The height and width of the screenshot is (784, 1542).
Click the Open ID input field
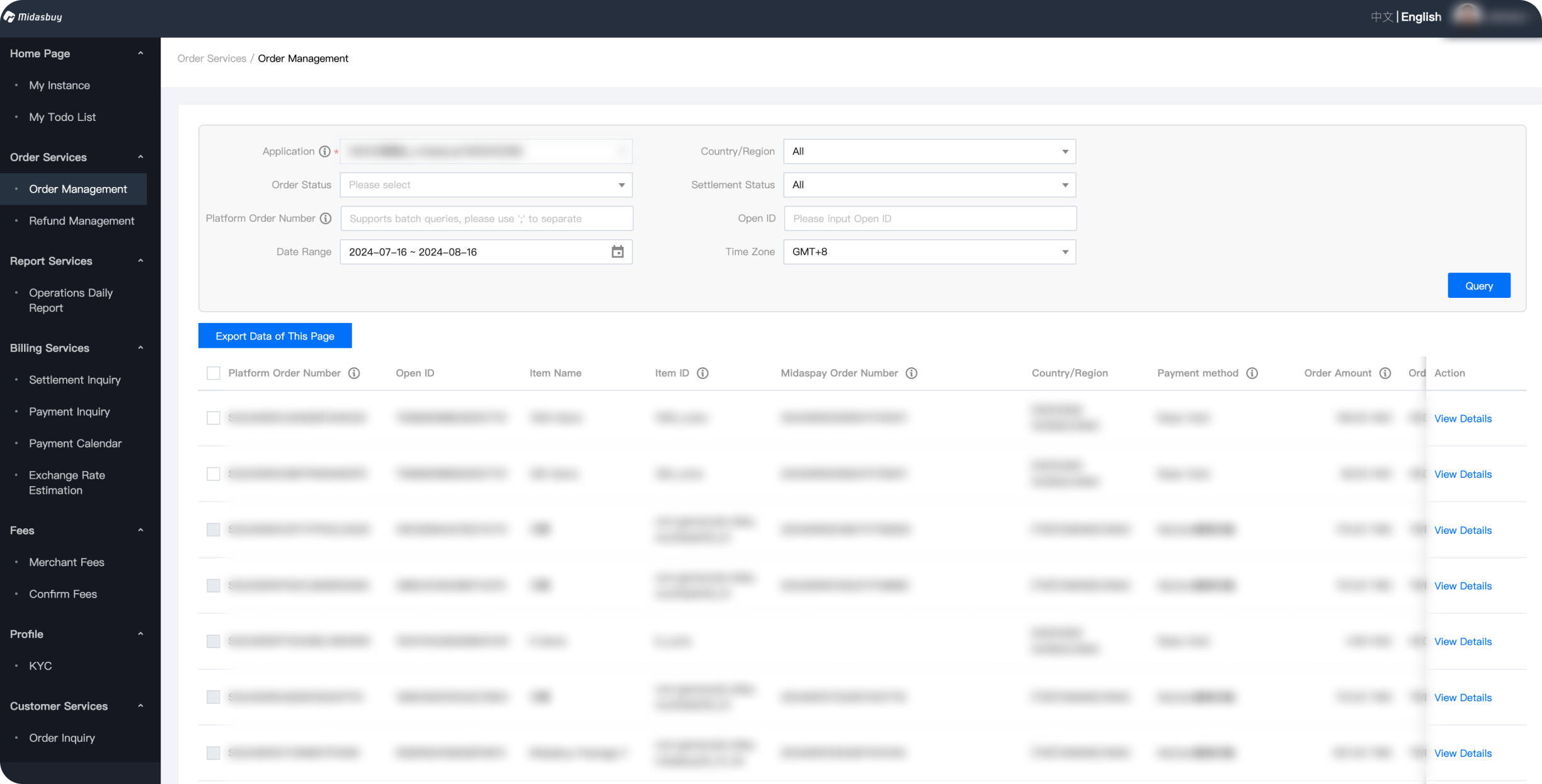[x=929, y=219]
